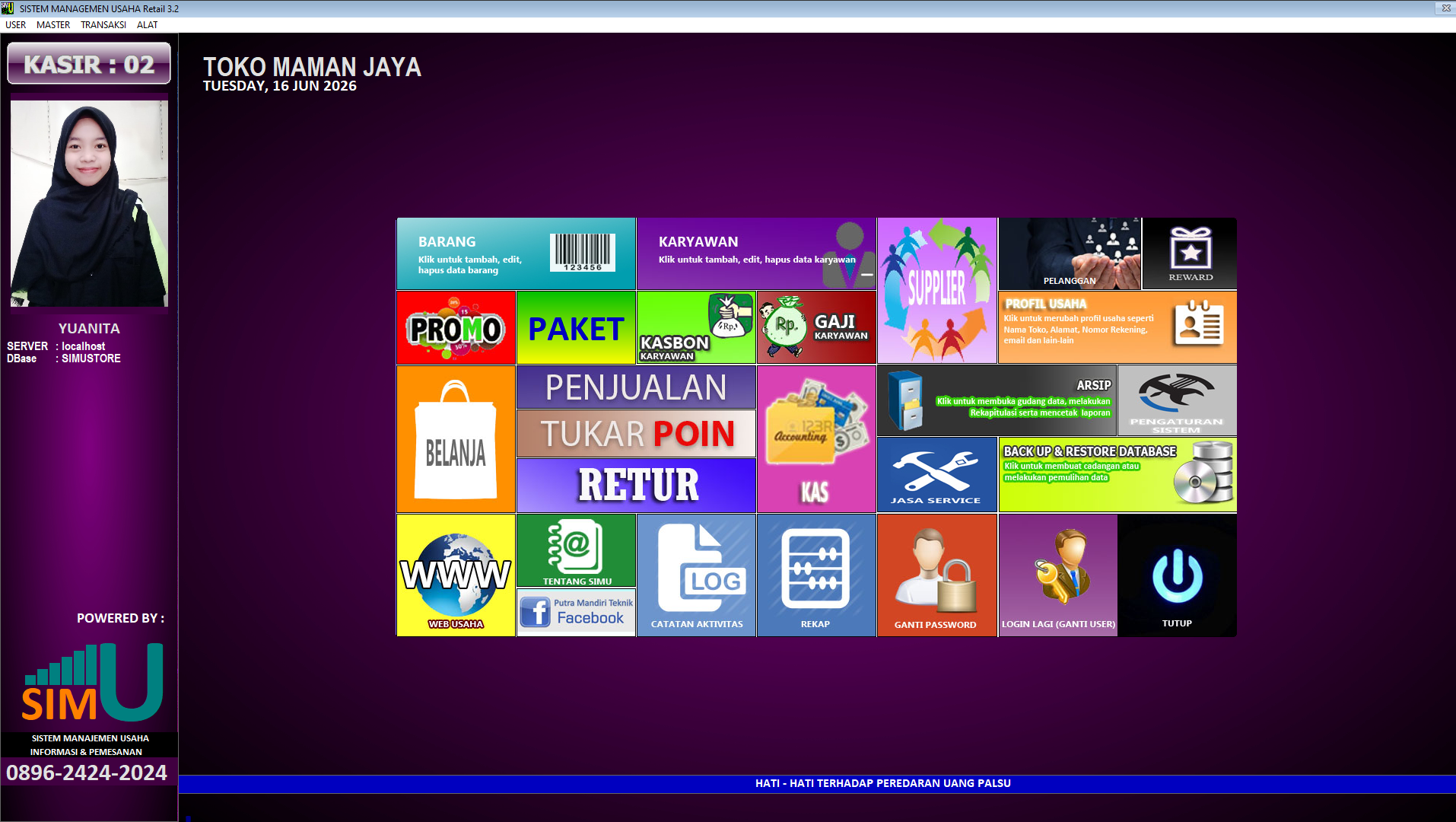Click LOGIN LAGI (GANTI USER) tile
The image size is (1456, 822).
click(1057, 575)
